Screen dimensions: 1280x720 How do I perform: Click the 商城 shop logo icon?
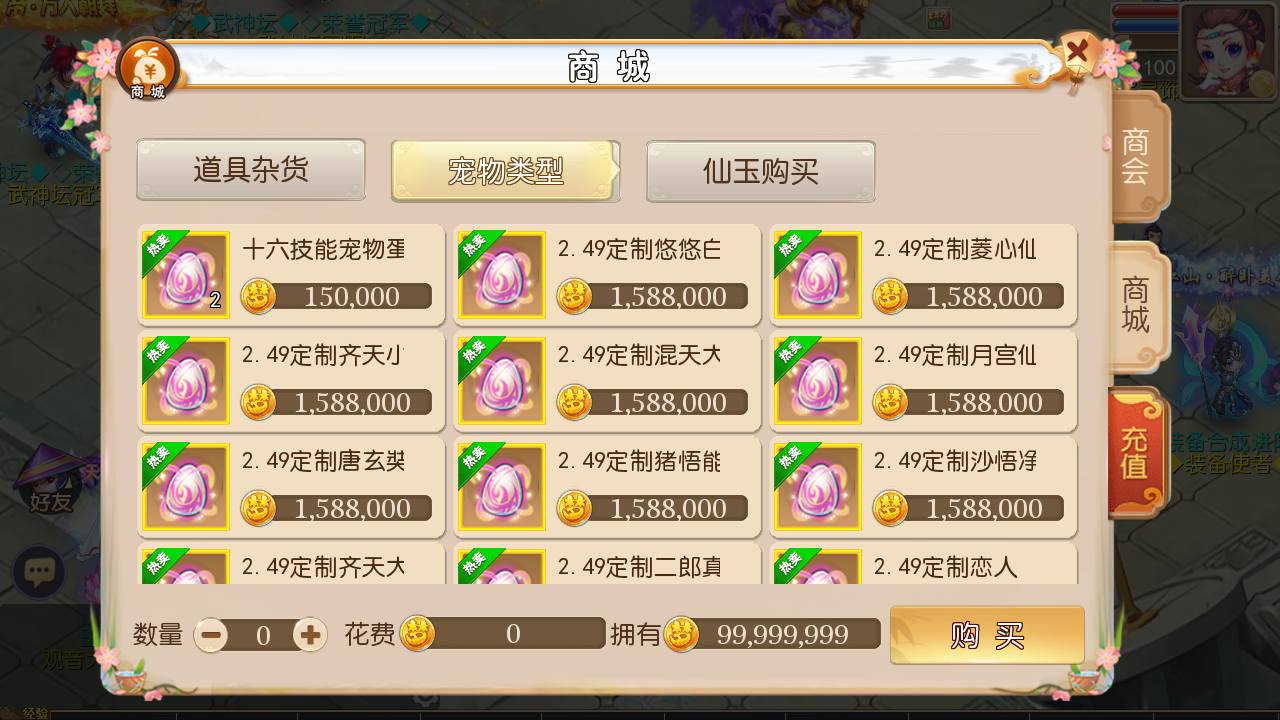pos(147,69)
